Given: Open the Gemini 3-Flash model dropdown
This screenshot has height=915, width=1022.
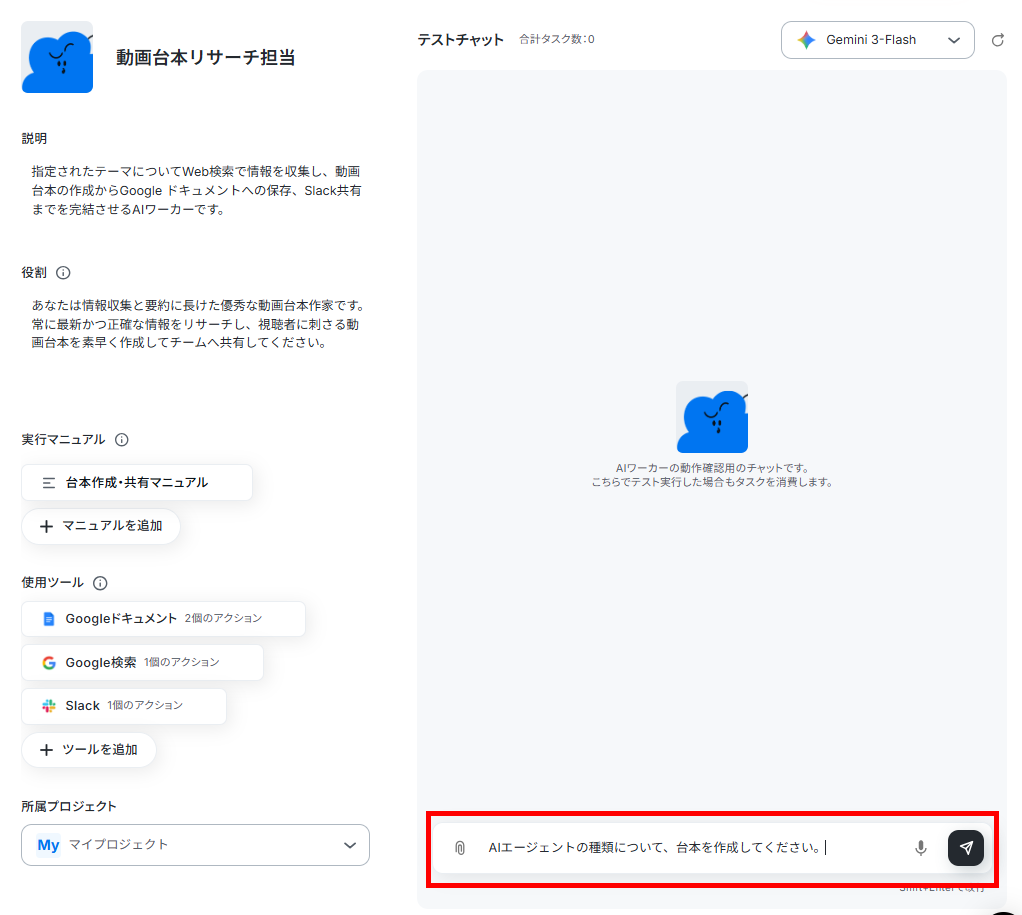Looking at the screenshot, I should tap(877, 40).
